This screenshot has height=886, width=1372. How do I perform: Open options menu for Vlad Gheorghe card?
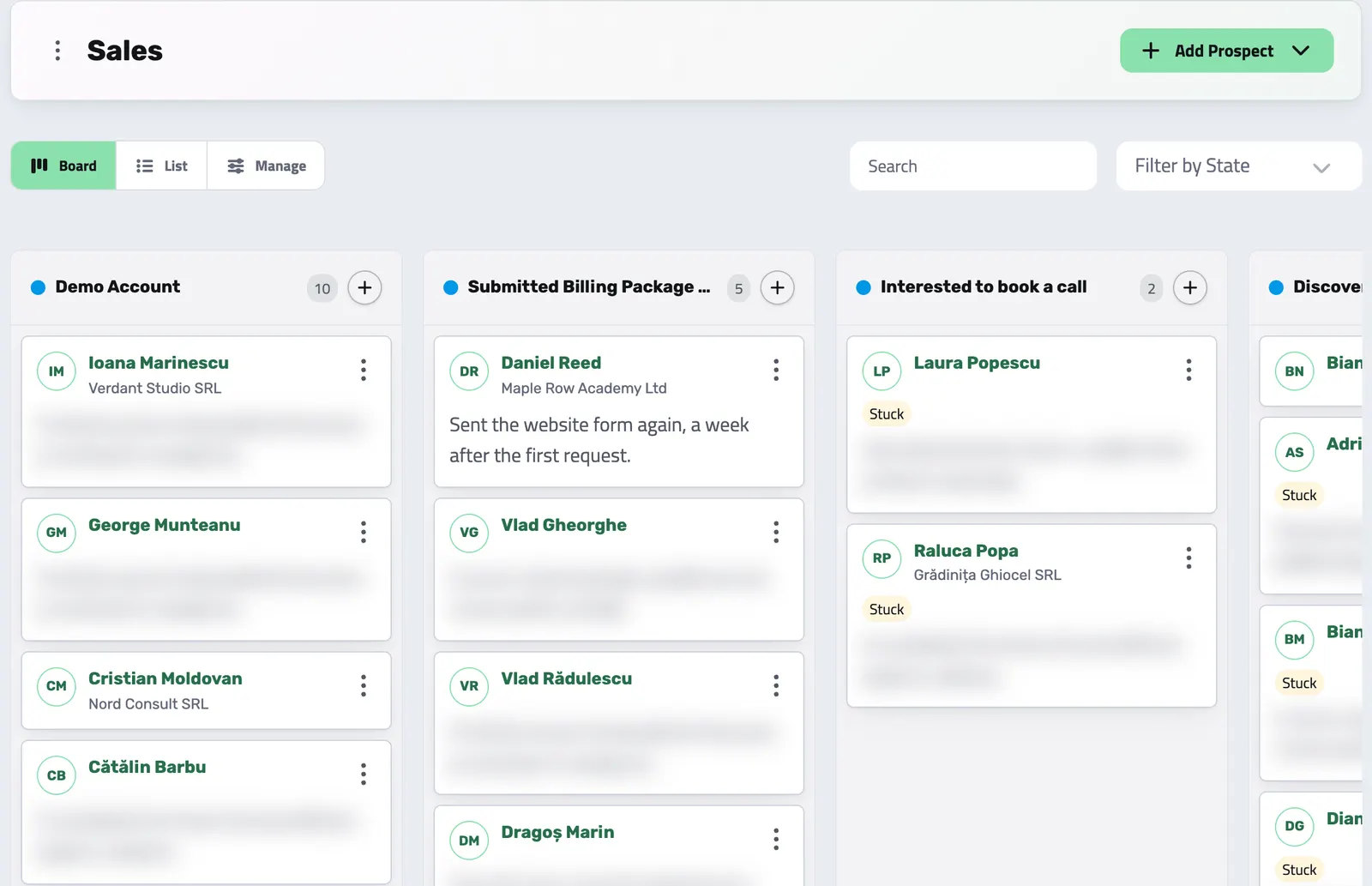pyautogui.click(x=776, y=532)
